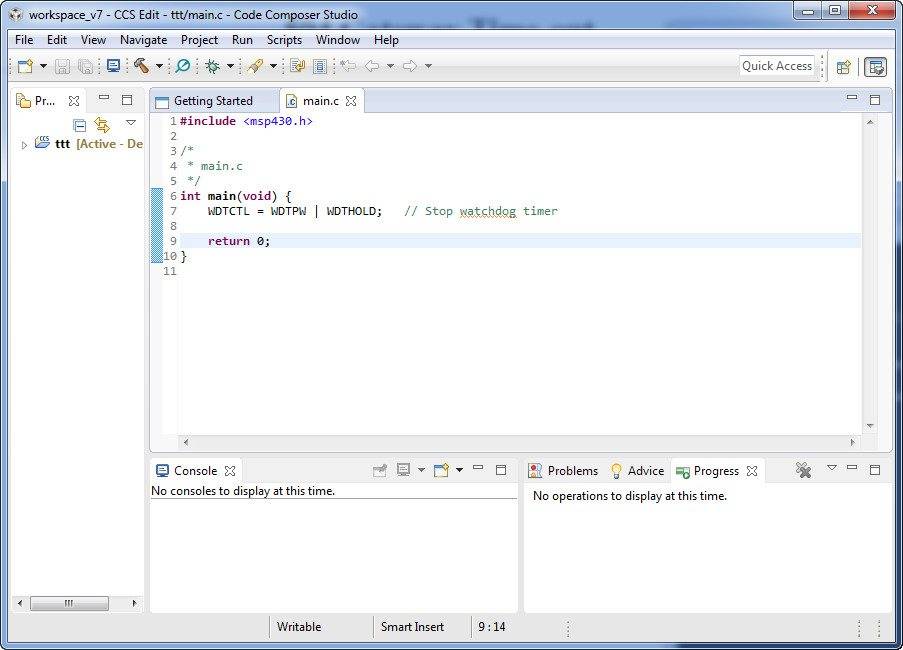Click in the Quick Access search field
The width and height of the screenshot is (903, 650).
(777, 66)
